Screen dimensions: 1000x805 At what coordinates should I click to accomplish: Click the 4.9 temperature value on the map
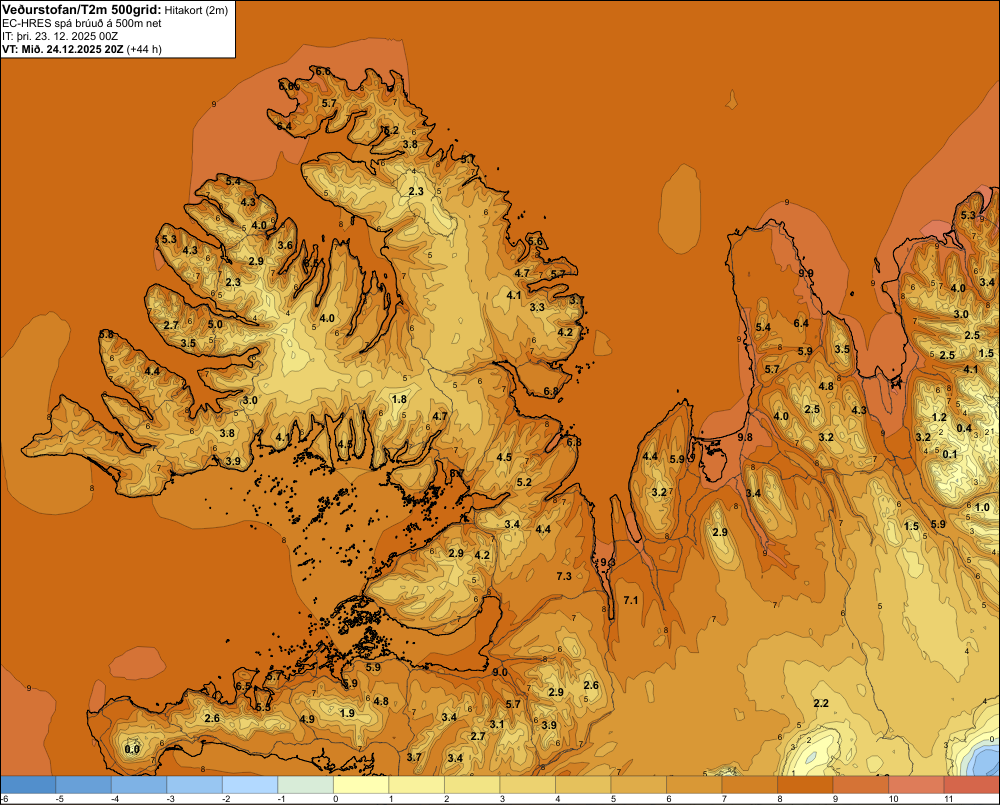point(307,719)
